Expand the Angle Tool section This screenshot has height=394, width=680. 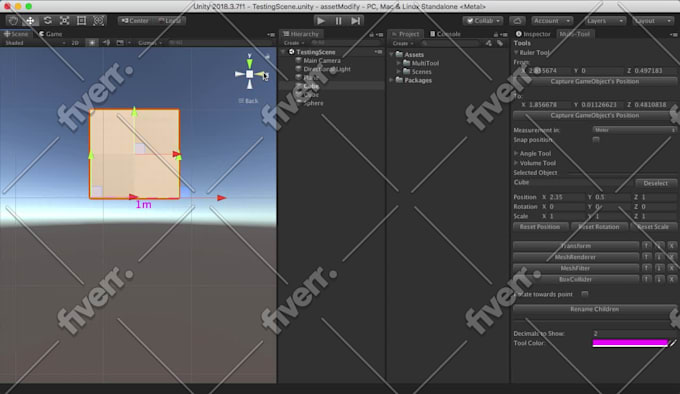tap(516, 153)
